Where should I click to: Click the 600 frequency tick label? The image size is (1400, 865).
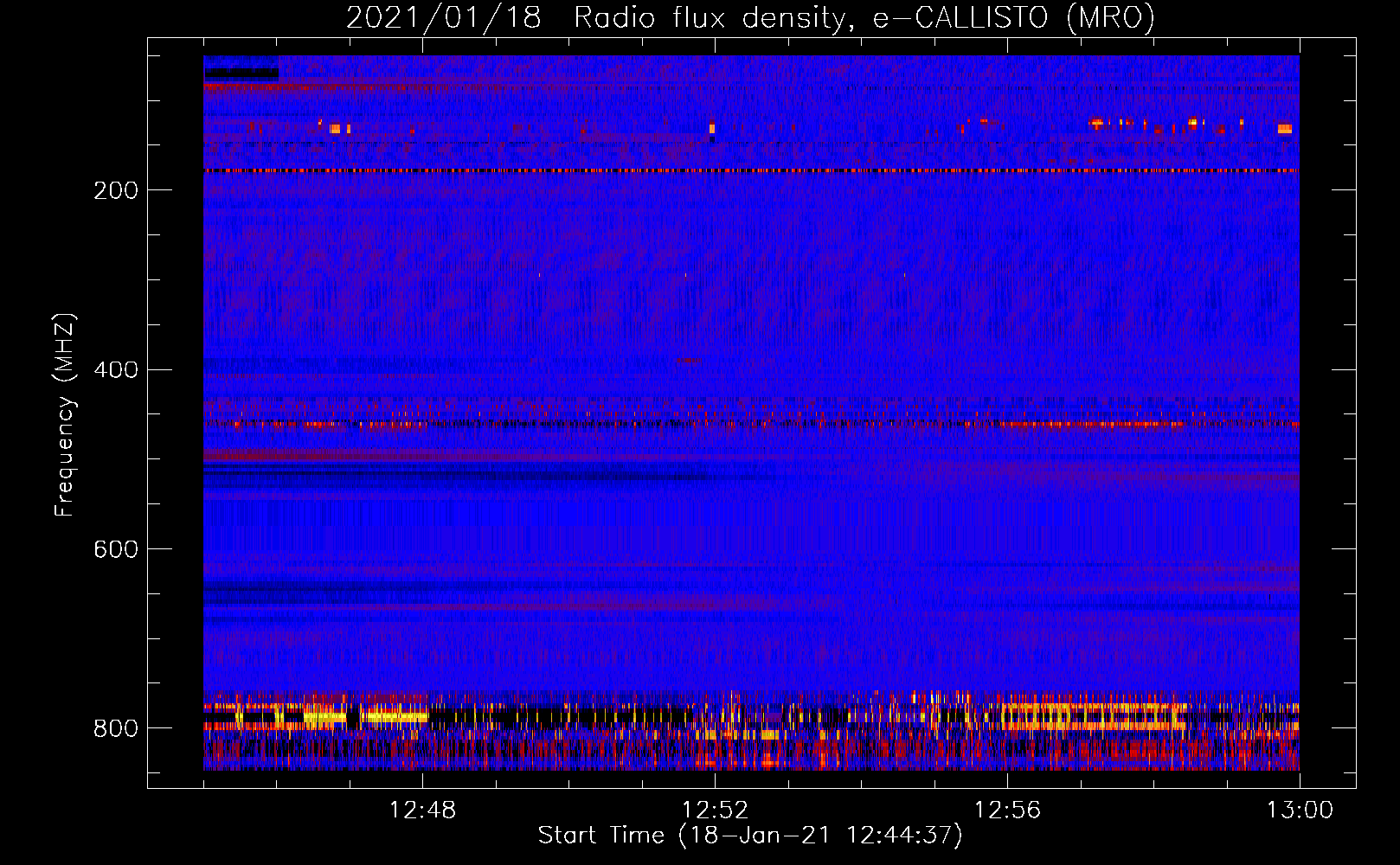pyautogui.click(x=116, y=550)
